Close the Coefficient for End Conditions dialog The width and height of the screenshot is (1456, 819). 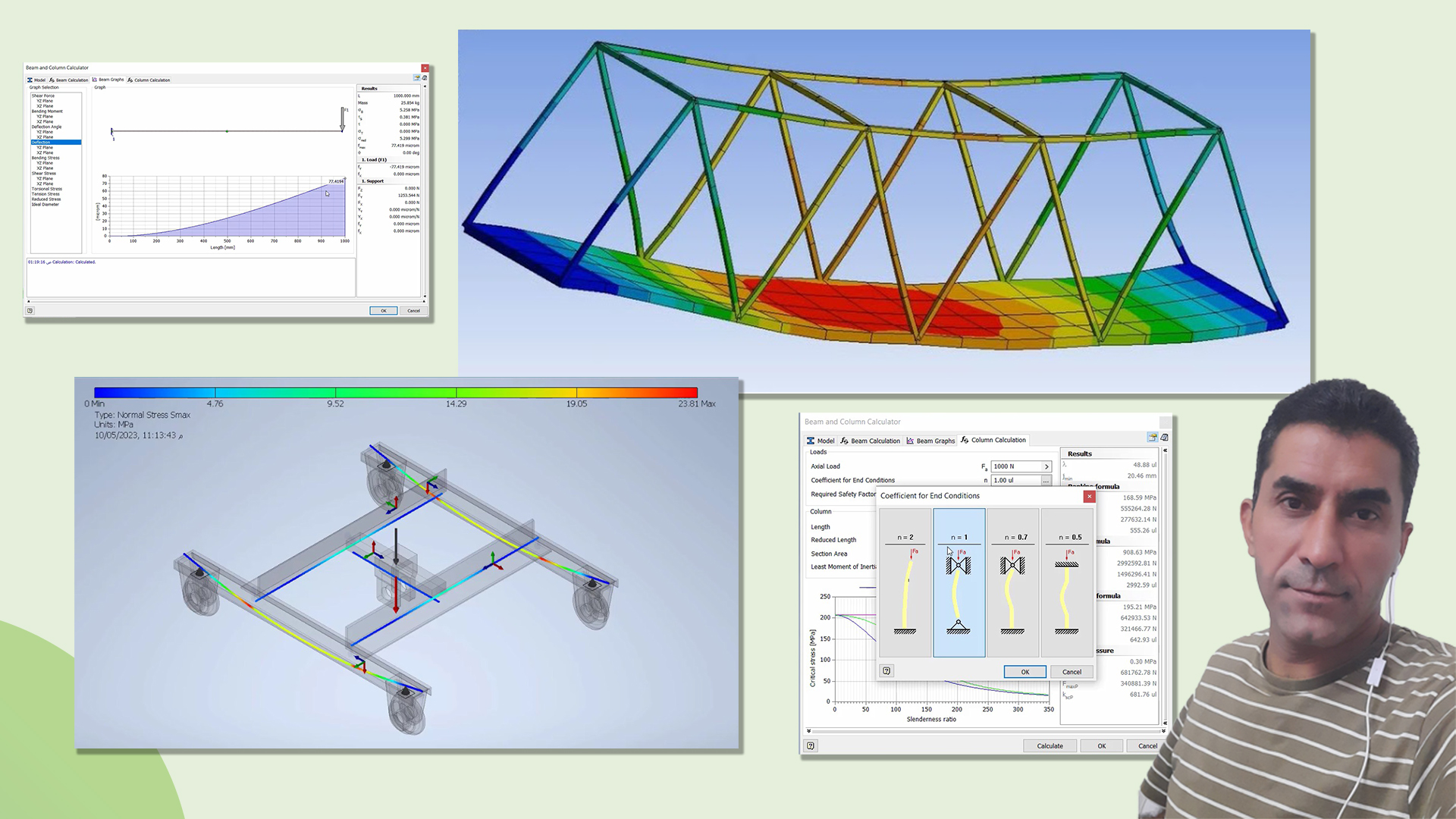(x=1089, y=496)
